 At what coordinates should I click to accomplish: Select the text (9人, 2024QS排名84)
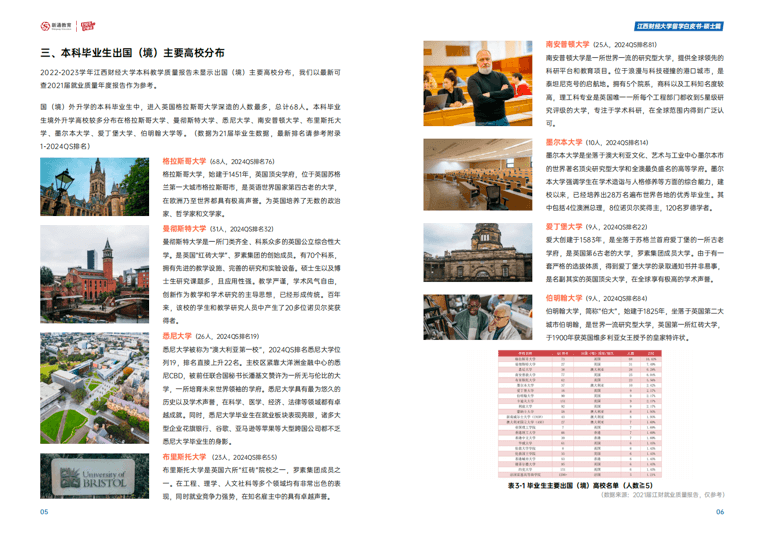(x=616, y=299)
